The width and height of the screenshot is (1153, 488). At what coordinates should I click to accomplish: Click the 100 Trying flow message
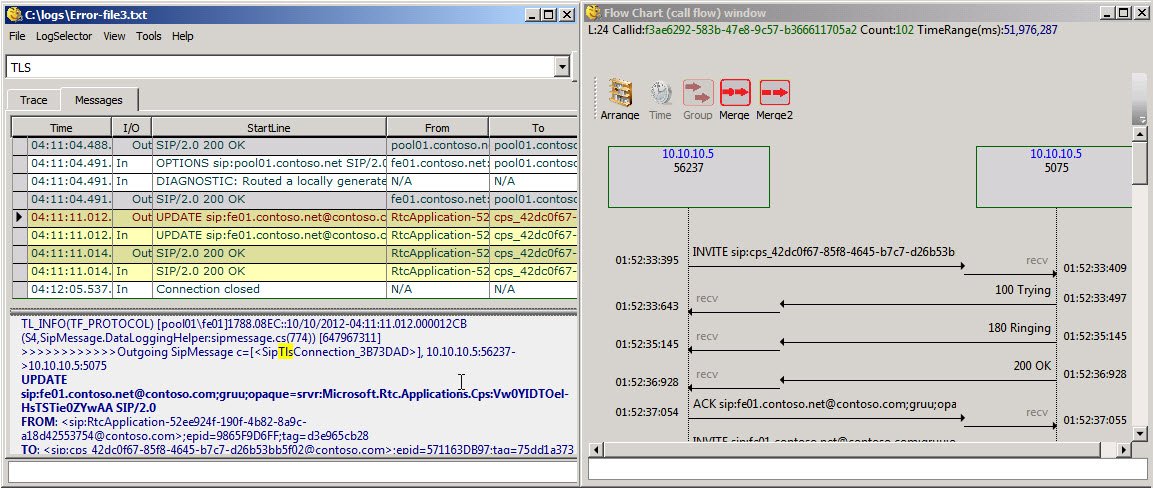click(x=1023, y=290)
